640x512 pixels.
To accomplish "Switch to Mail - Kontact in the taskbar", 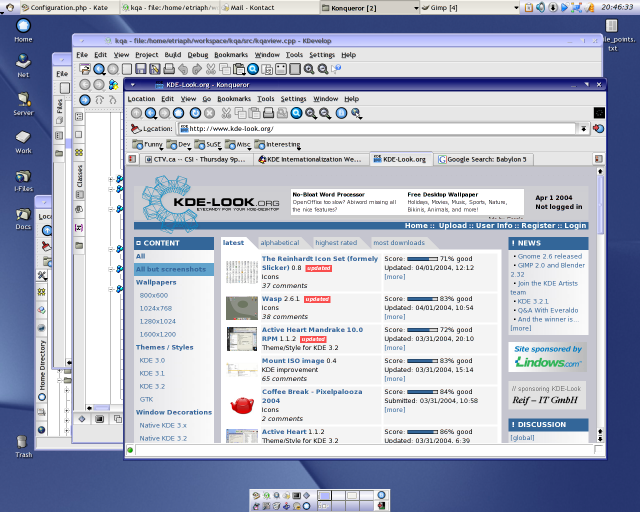I will (x=269, y=8).
